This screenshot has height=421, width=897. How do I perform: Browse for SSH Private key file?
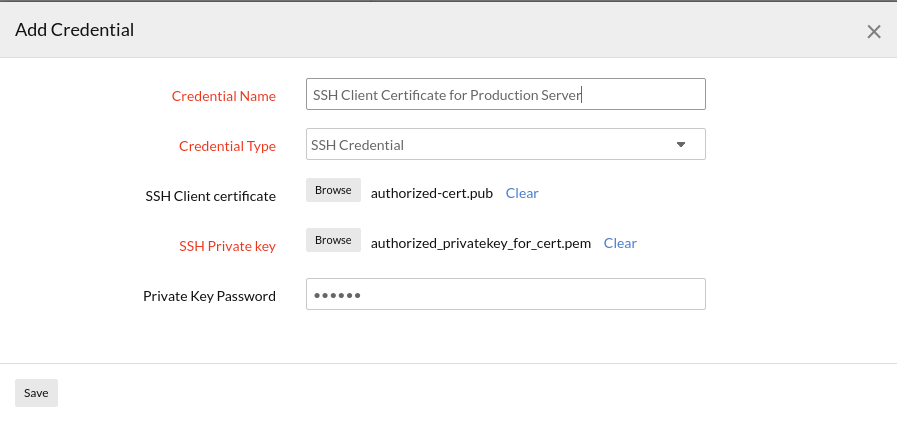click(x=333, y=241)
